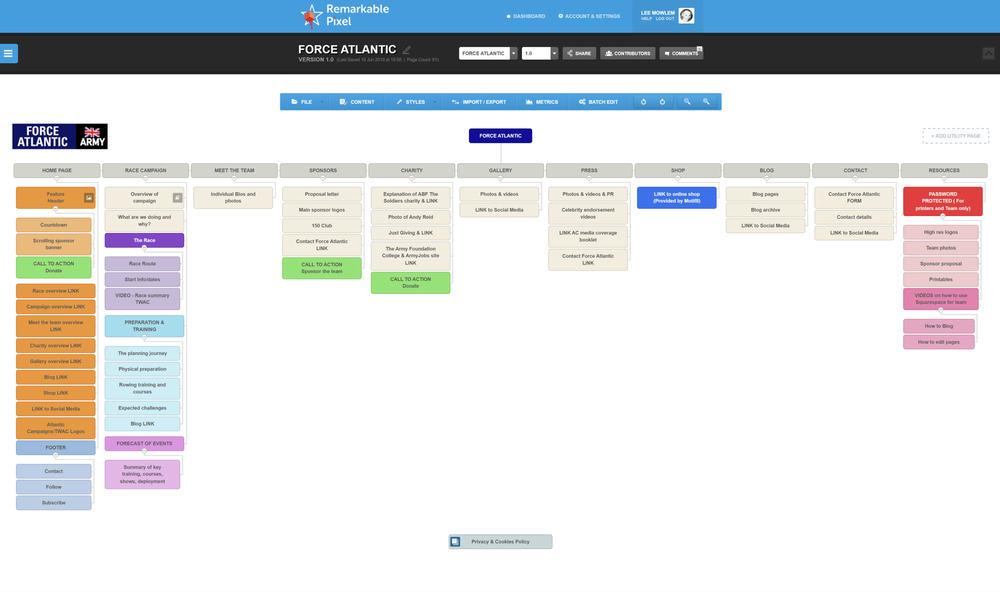Open the Contributors panel
Viewport: 1000px width, 592px height.
tap(628, 54)
